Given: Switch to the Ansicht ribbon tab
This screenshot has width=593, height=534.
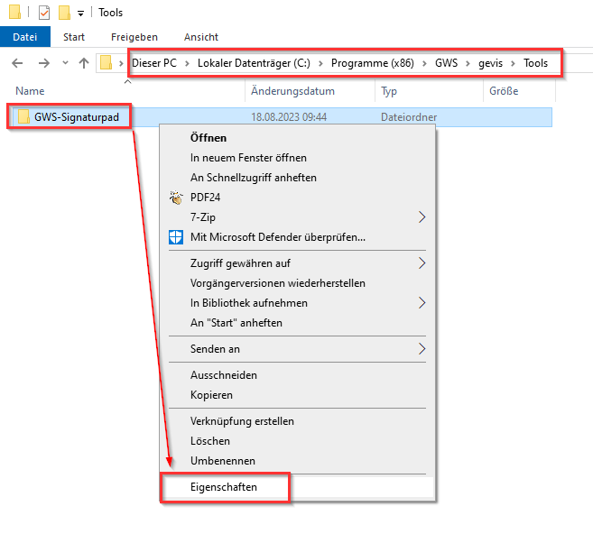Looking at the screenshot, I should pos(201,37).
